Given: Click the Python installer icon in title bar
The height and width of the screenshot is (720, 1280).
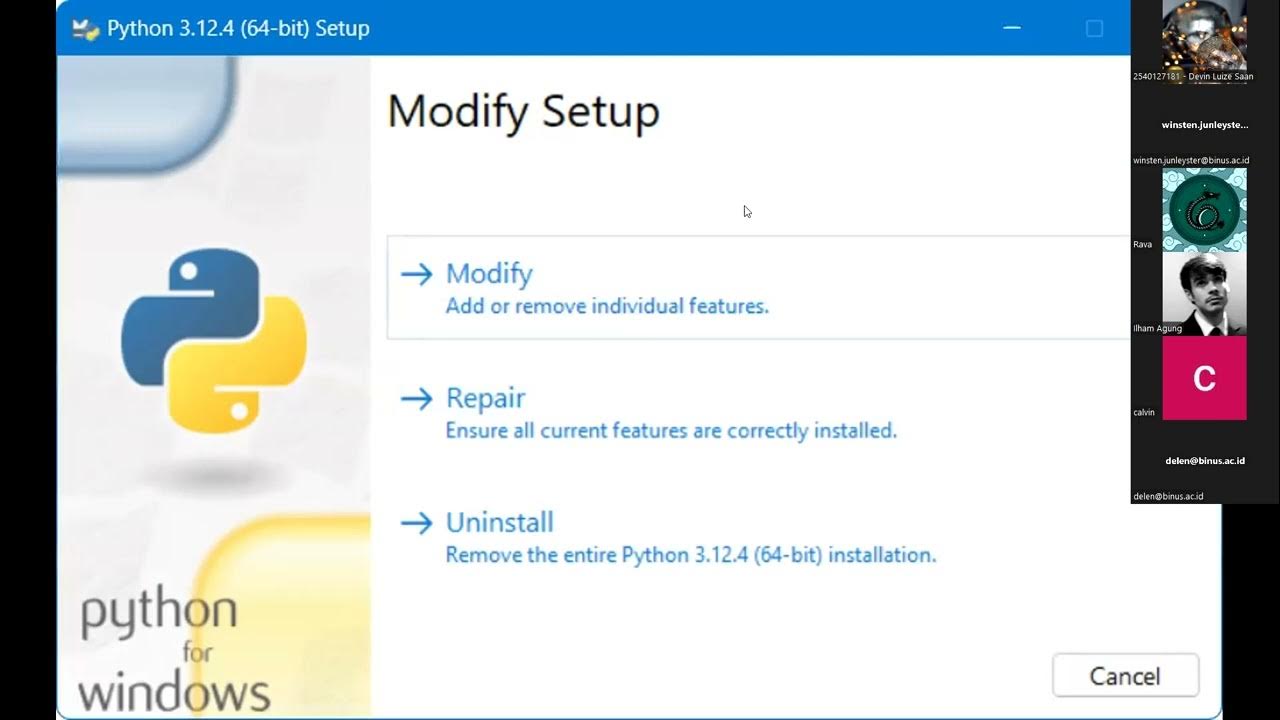Looking at the screenshot, I should (x=86, y=29).
